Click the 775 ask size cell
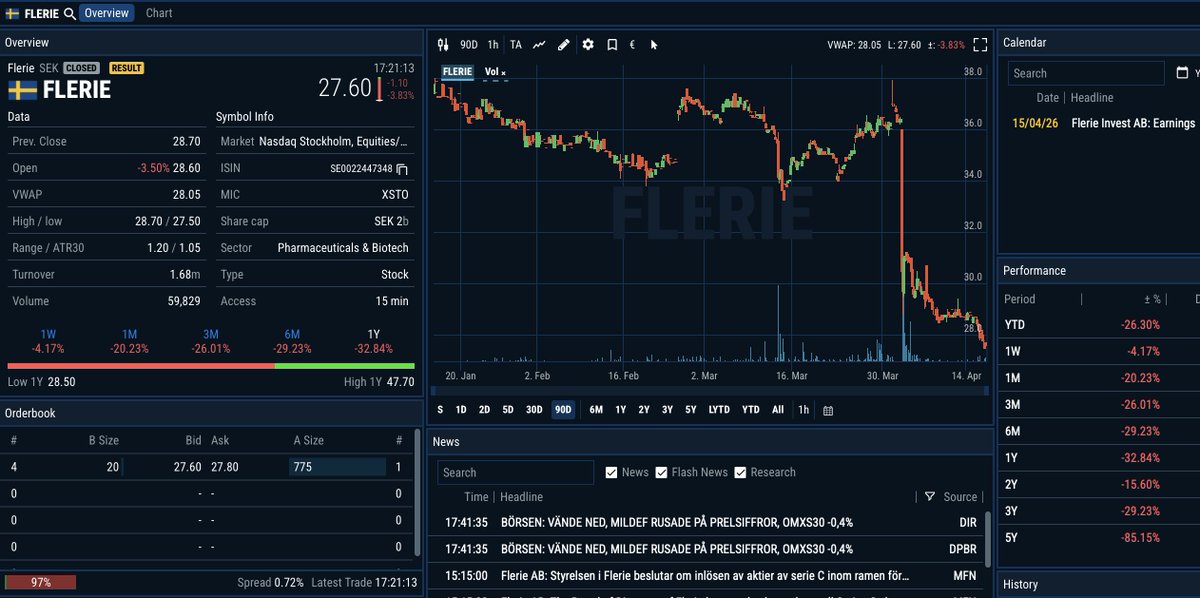 tap(337, 467)
